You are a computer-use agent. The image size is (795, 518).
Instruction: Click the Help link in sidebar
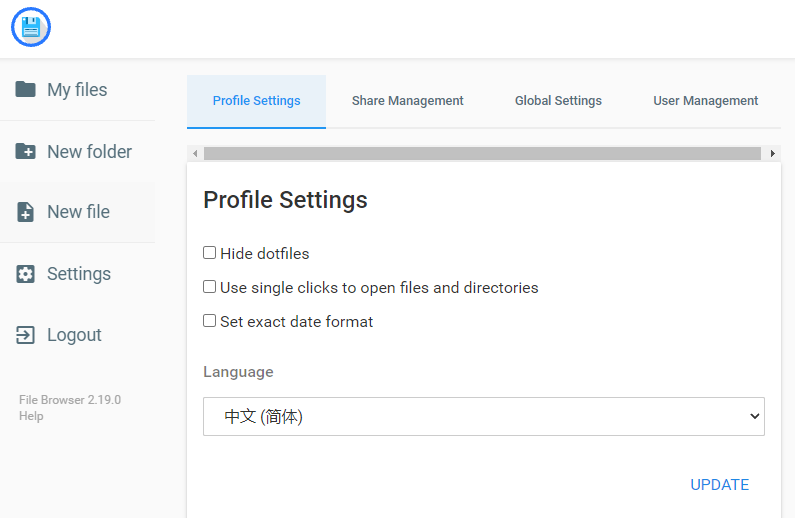pos(31,416)
